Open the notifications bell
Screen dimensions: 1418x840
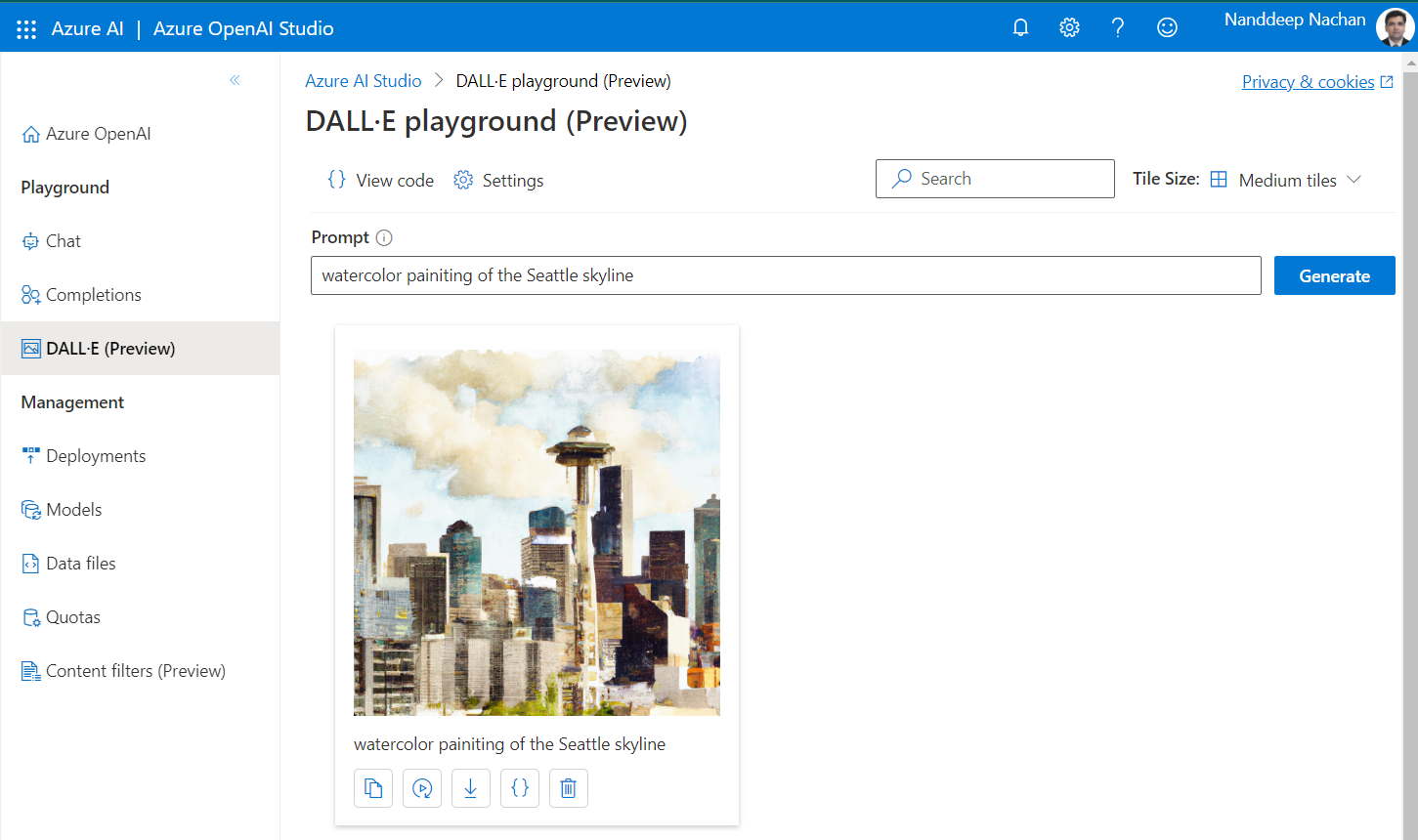click(x=1020, y=27)
